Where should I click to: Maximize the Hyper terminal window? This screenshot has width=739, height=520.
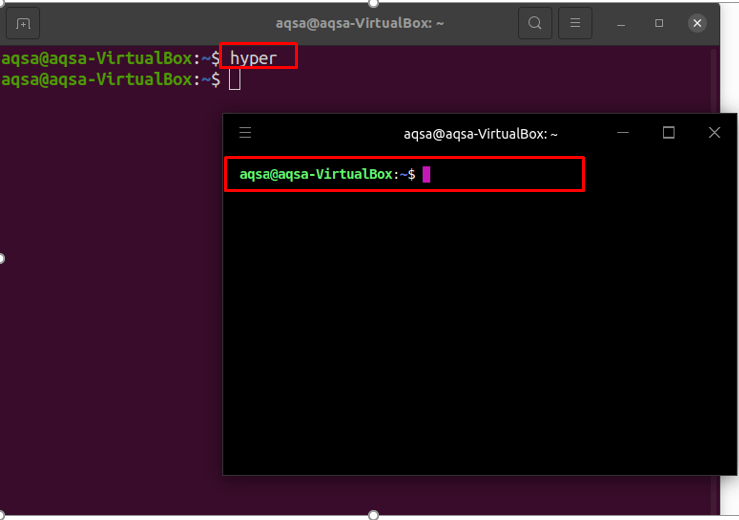click(668, 132)
